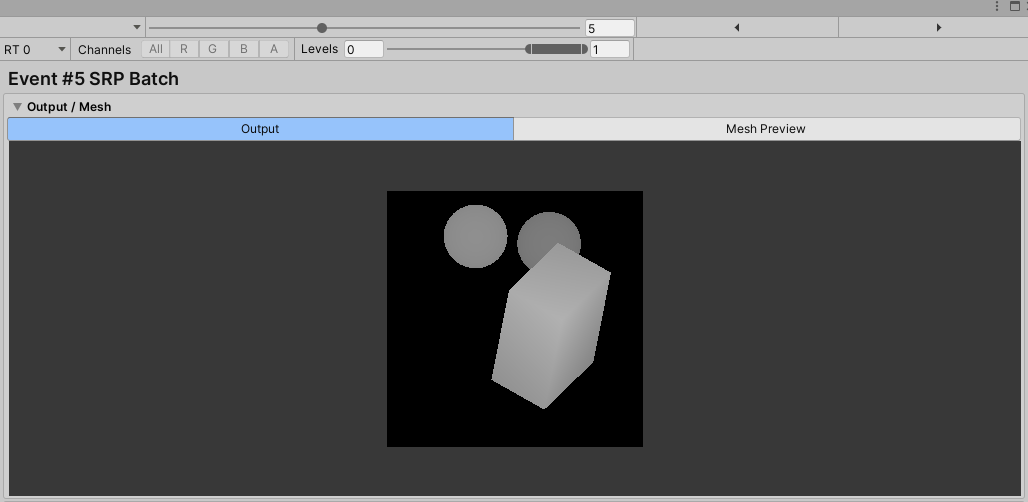The image size is (1028, 502).
Task: Click the Event #5 SRP Batch heading
Action: coord(93,79)
